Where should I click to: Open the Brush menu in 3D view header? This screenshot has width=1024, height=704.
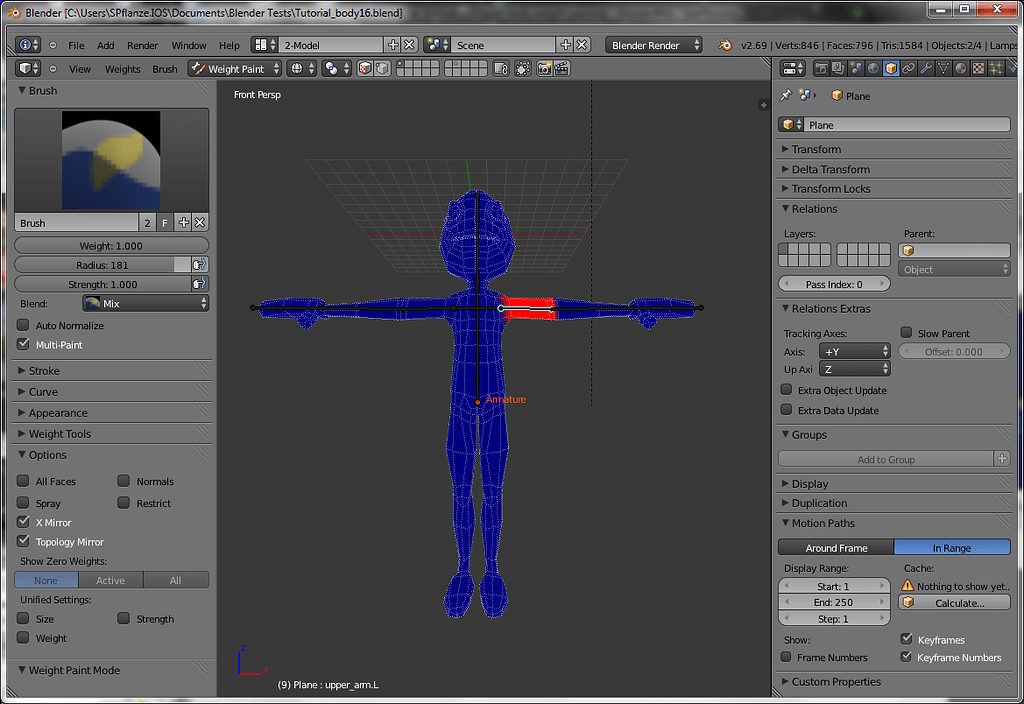tap(165, 69)
